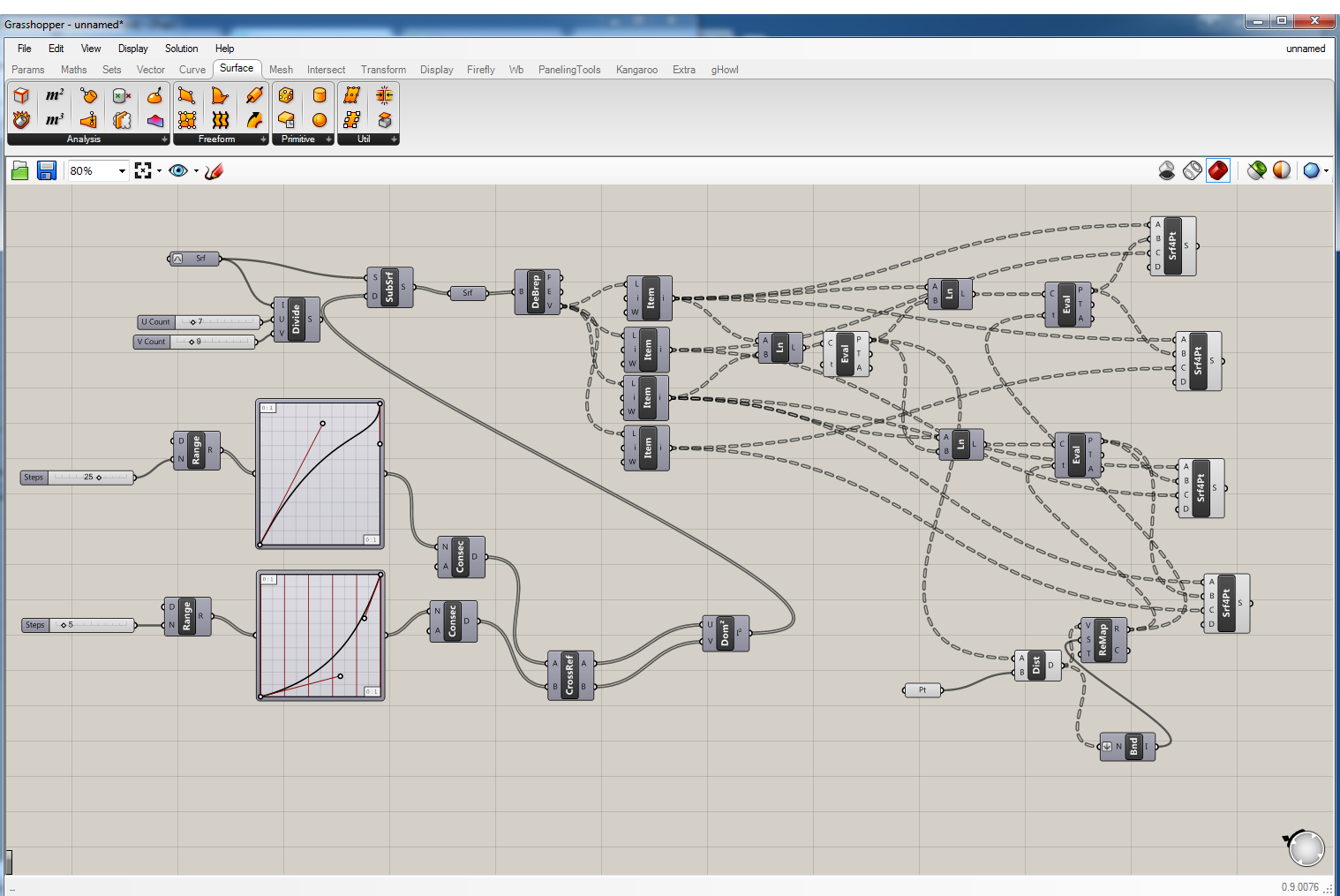Pick the dice-like Box icon in Primitive

point(286,95)
